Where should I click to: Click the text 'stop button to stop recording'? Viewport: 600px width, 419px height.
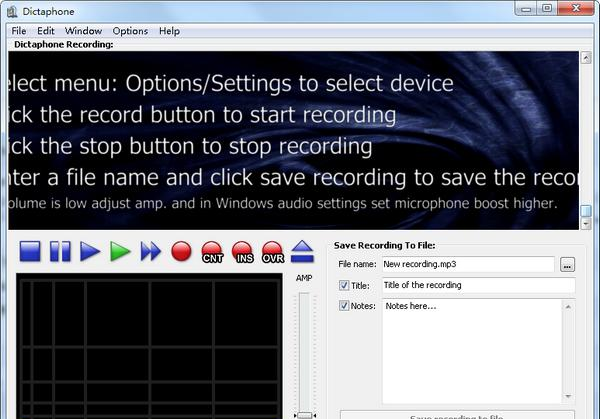tap(225, 147)
